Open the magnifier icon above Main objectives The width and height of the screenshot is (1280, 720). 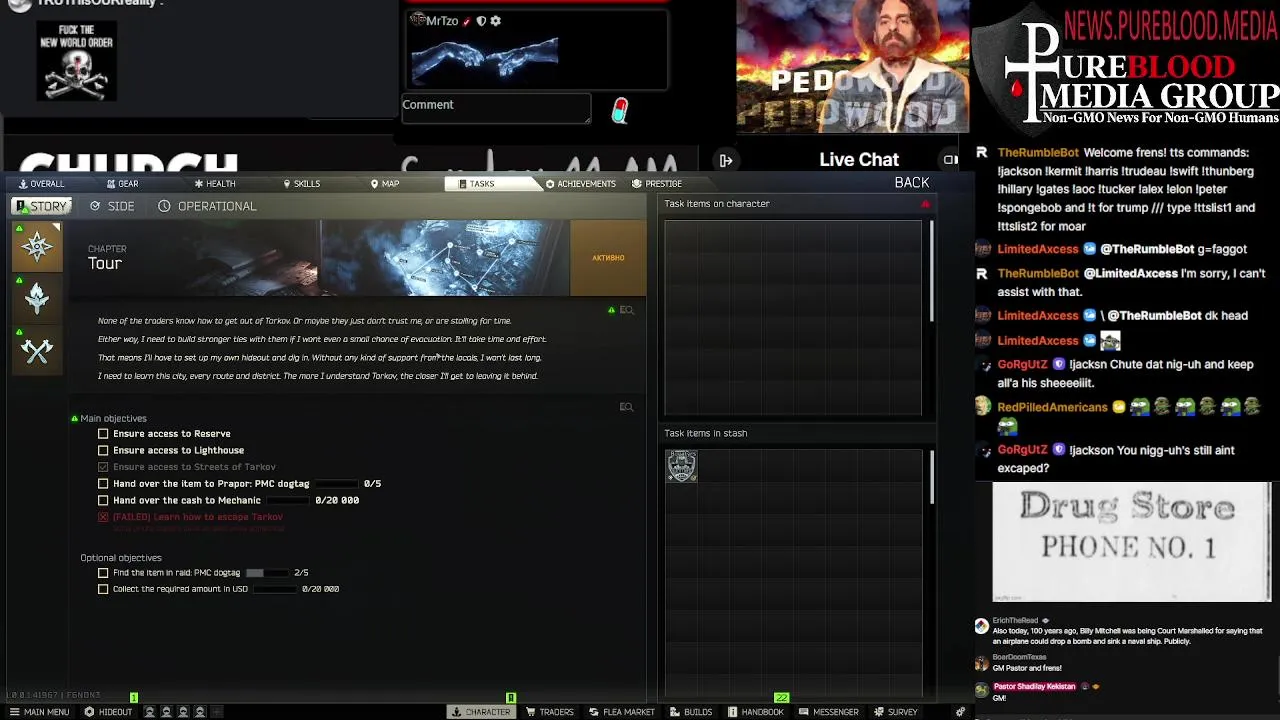(627, 407)
